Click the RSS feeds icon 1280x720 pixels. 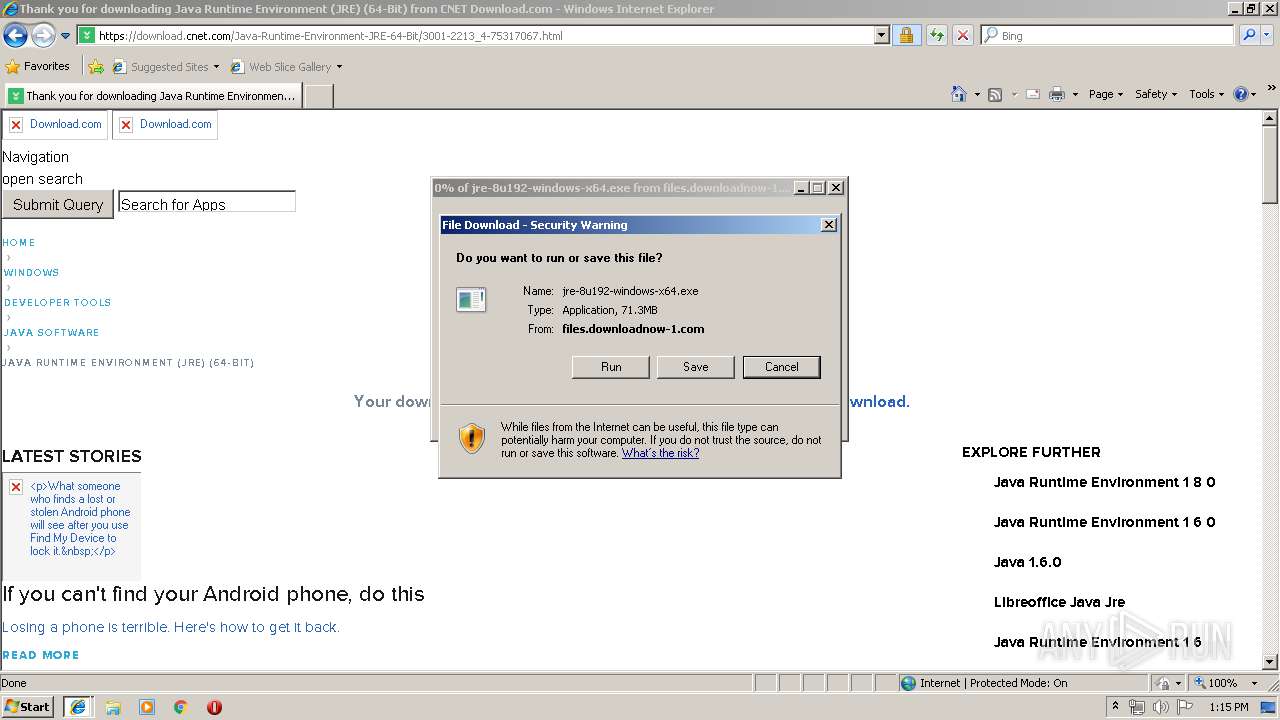click(995, 94)
